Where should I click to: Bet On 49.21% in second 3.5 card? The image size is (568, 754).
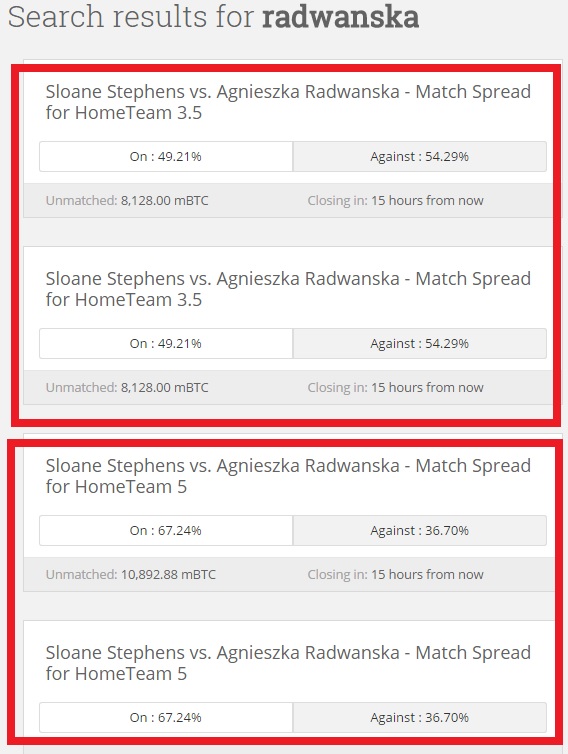[x=166, y=343]
